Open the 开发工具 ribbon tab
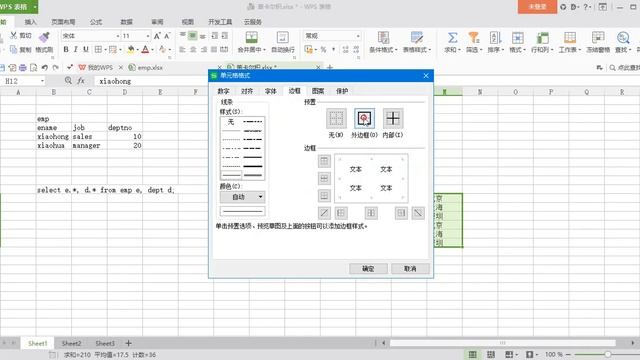This screenshot has height=360, width=640. 220,22
